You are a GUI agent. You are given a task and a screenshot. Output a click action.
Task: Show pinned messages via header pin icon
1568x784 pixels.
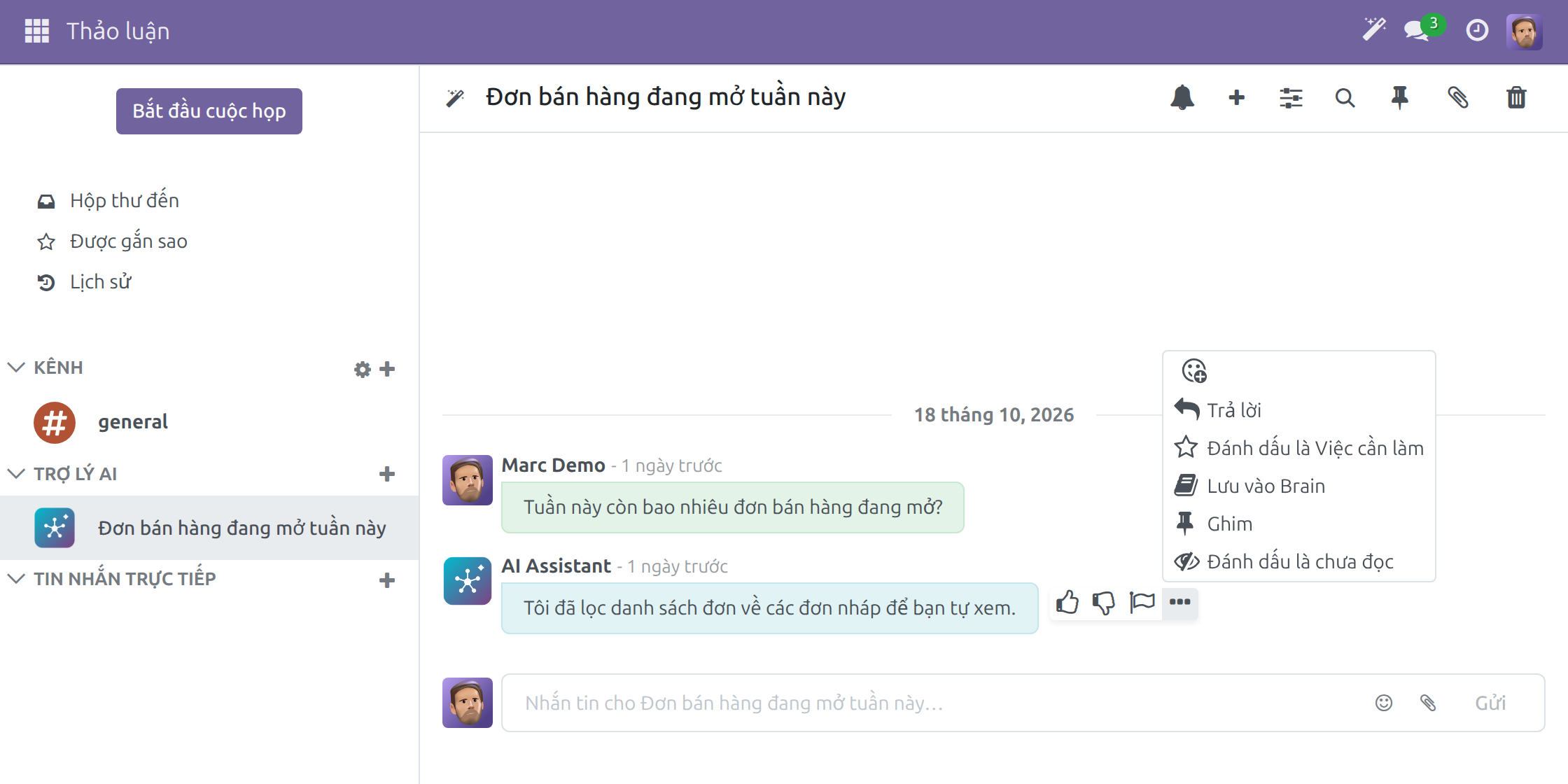(1399, 97)
